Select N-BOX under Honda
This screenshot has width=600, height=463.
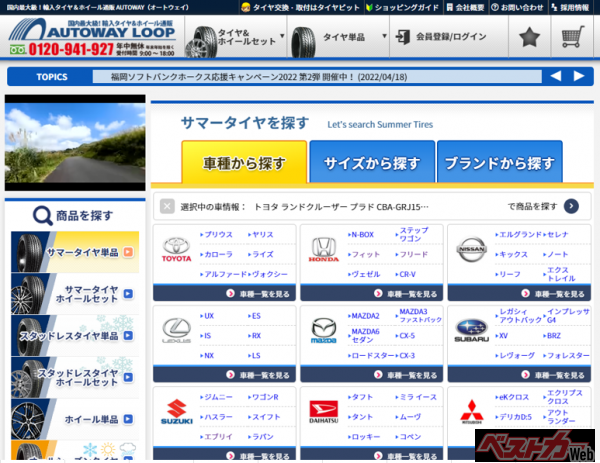tap(361, 235)
